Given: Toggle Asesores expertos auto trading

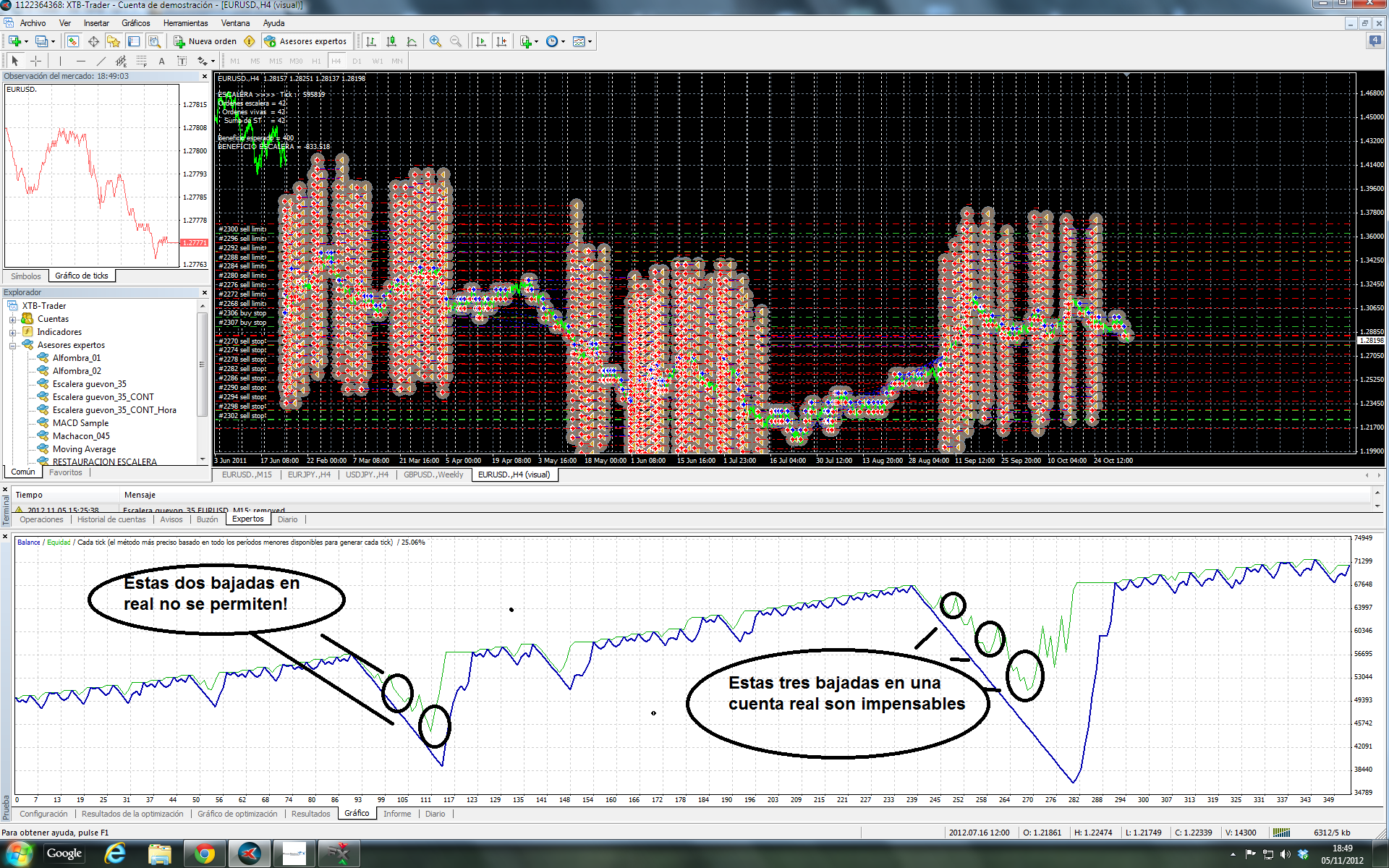Looking at the screenshot, I should pyautogui.click(x=305, y=41).
